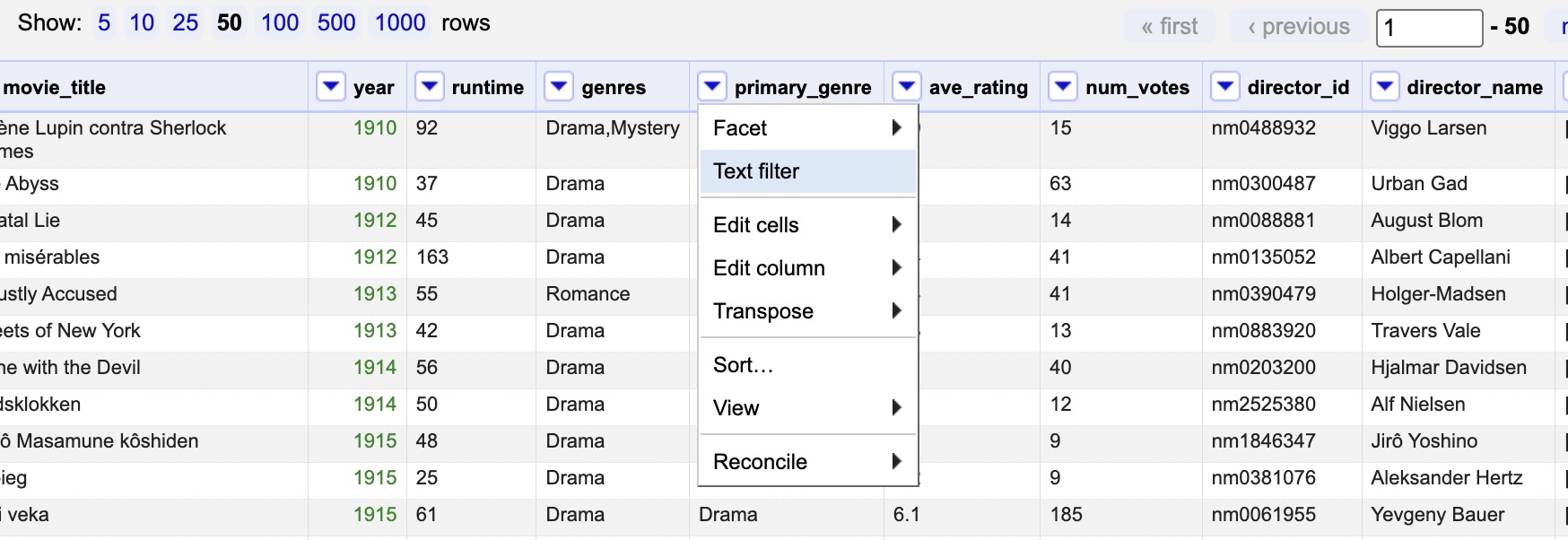Screen dimensions: 1568x540
Task: Click director name August Blom
Action: [1426, 221]
